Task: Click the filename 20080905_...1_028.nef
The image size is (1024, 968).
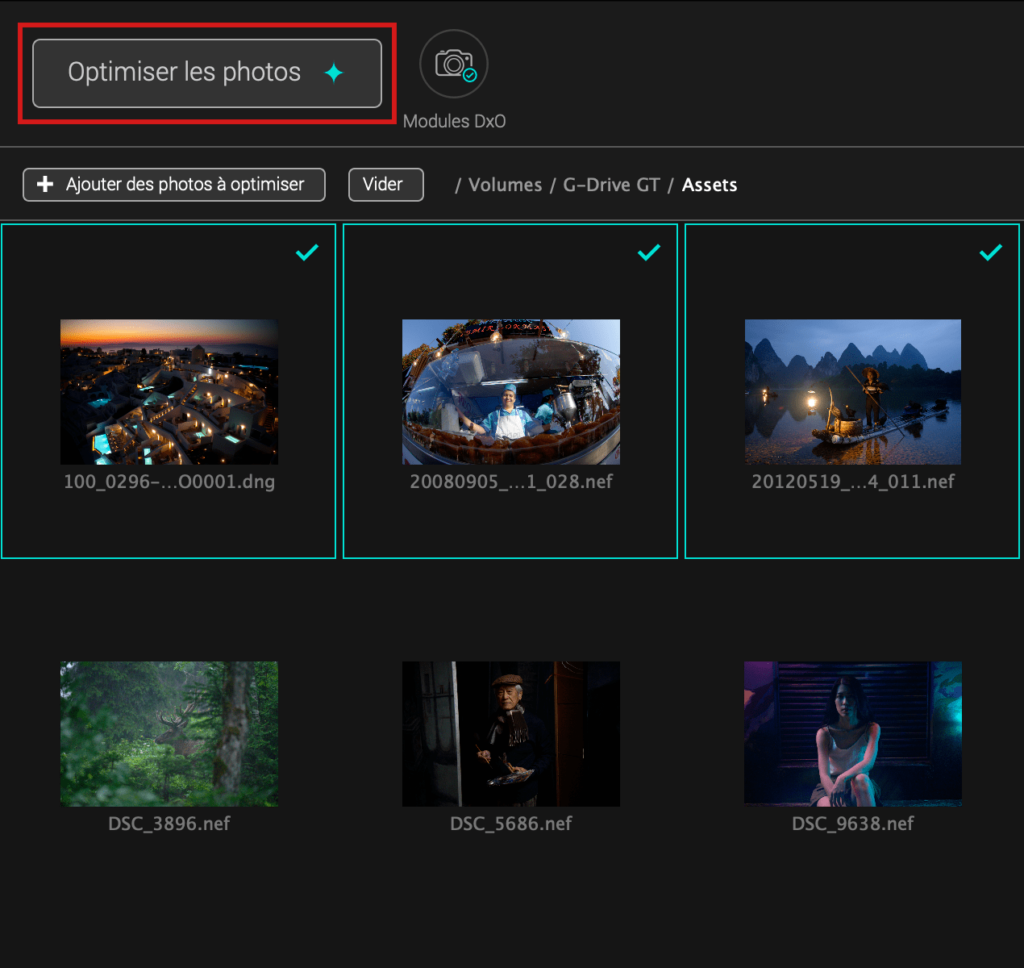Action: pyautogui.click(x=511, y=482)
